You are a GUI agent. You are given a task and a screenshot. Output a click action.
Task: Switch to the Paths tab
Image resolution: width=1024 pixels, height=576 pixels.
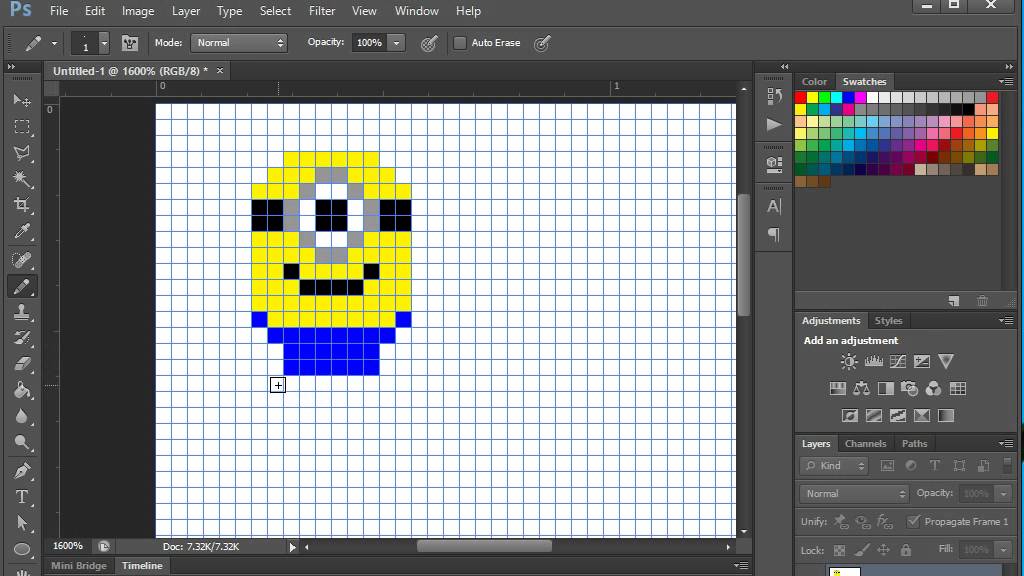pos(914,443)
